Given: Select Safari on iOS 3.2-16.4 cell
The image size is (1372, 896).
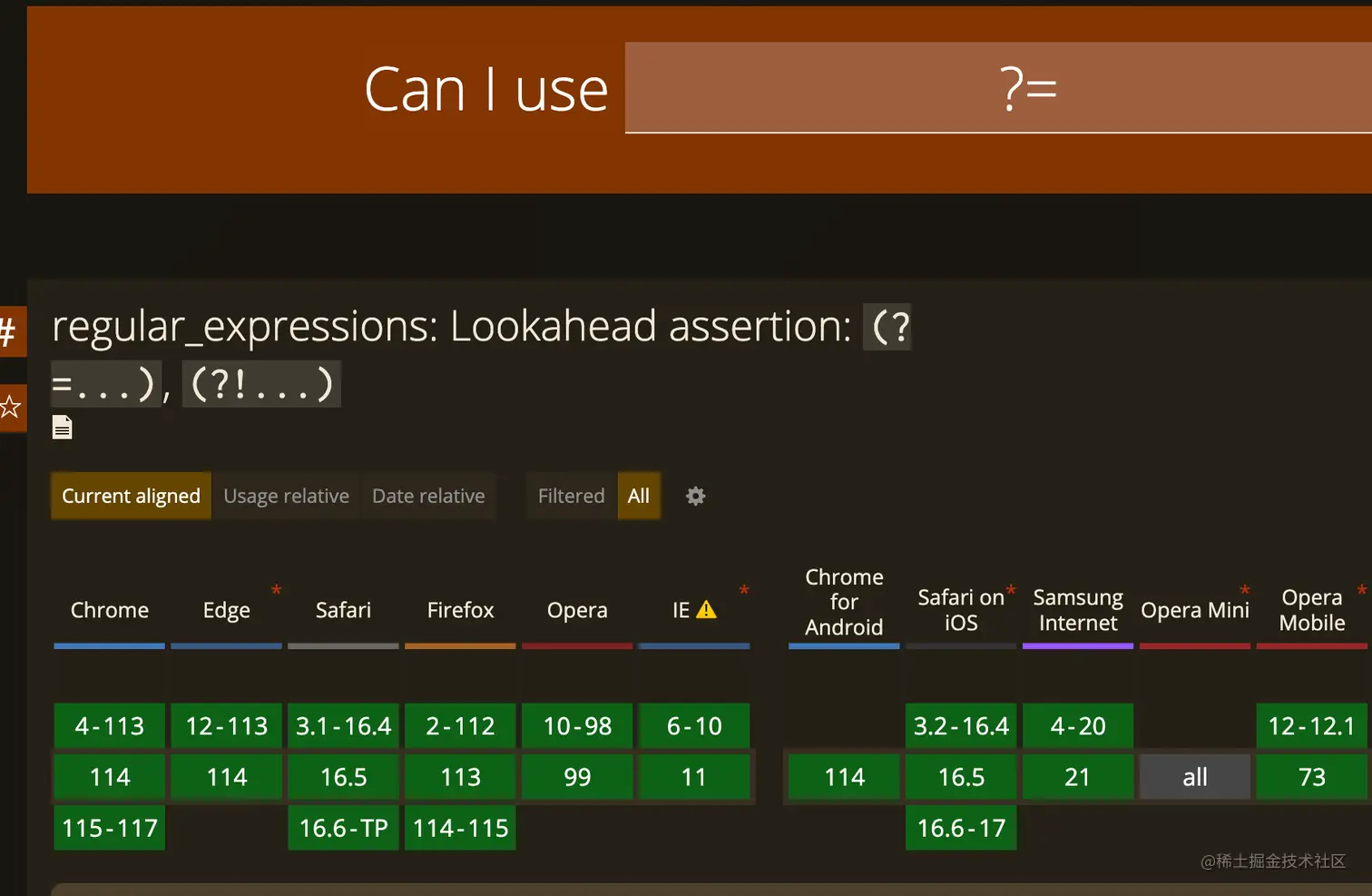Looking at the screenshot, I should (961, 726).
